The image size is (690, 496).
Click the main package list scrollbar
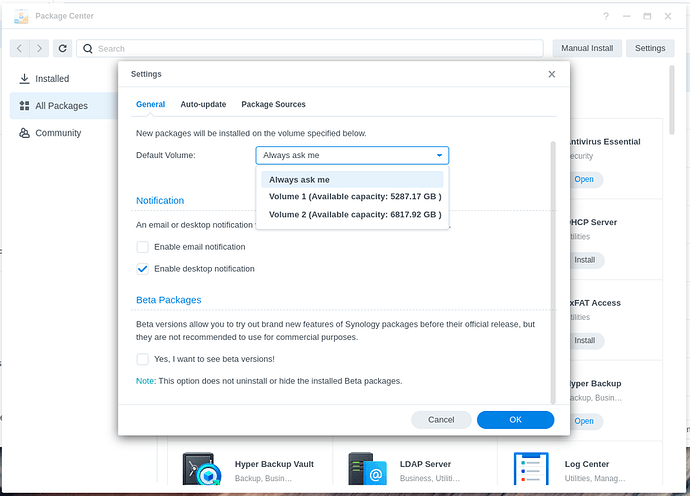coord(672,100)
